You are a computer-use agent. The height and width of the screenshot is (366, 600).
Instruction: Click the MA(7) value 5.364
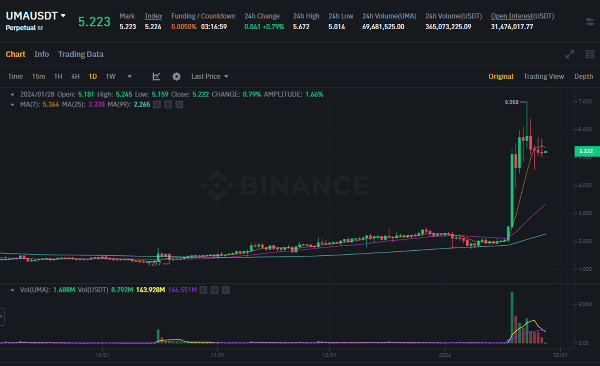coord(51,105)
